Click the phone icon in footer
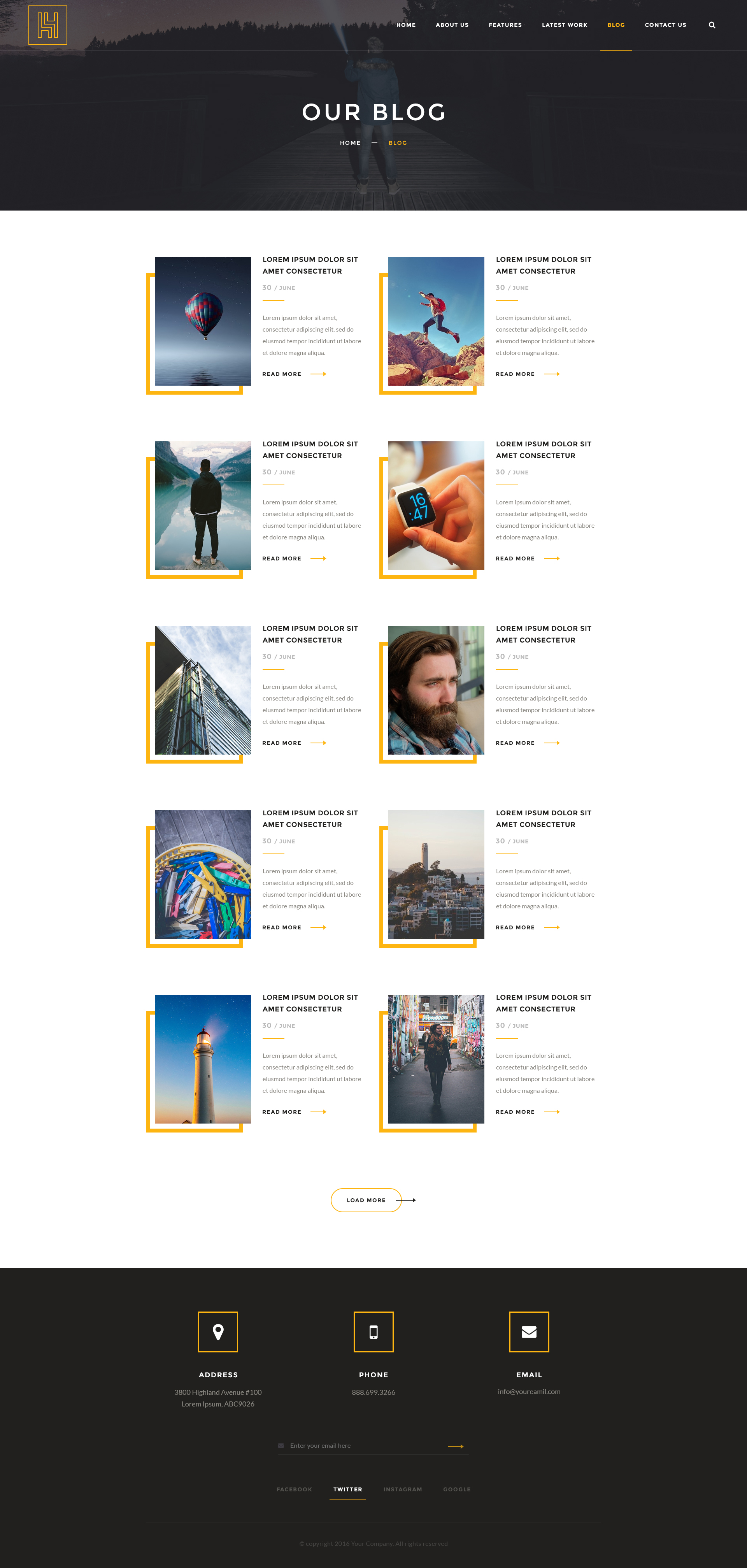The image size is (747, 1568). 373,1332
